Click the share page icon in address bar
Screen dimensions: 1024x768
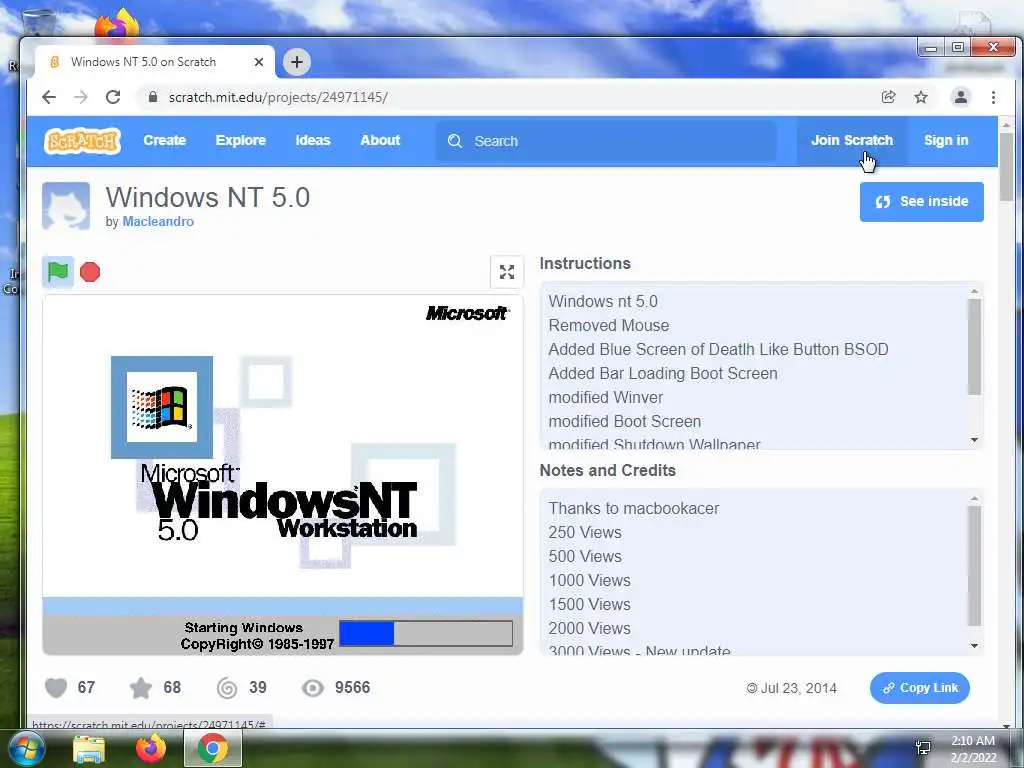[888, 97]
